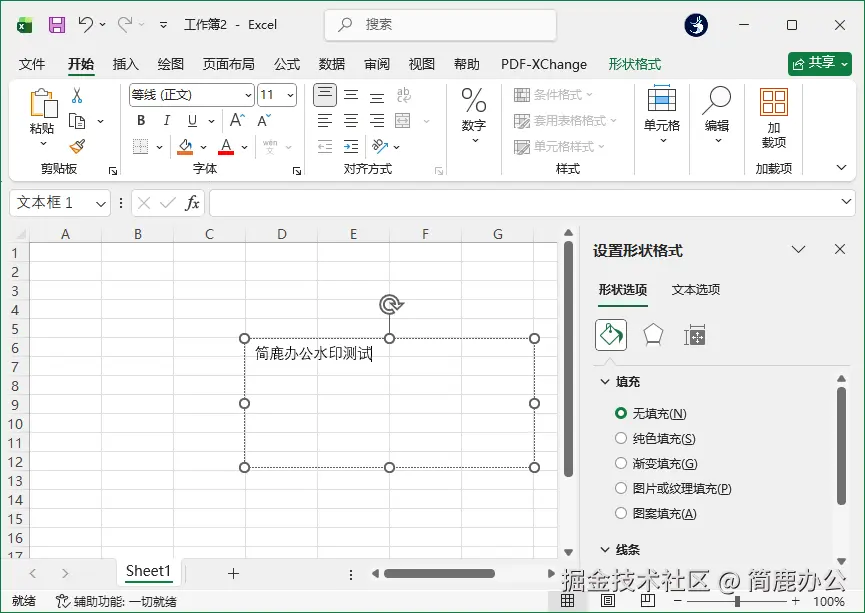Enable 纯色填充 fill option
This screenshot has width=865, height=613.
[x=621, y=438]
